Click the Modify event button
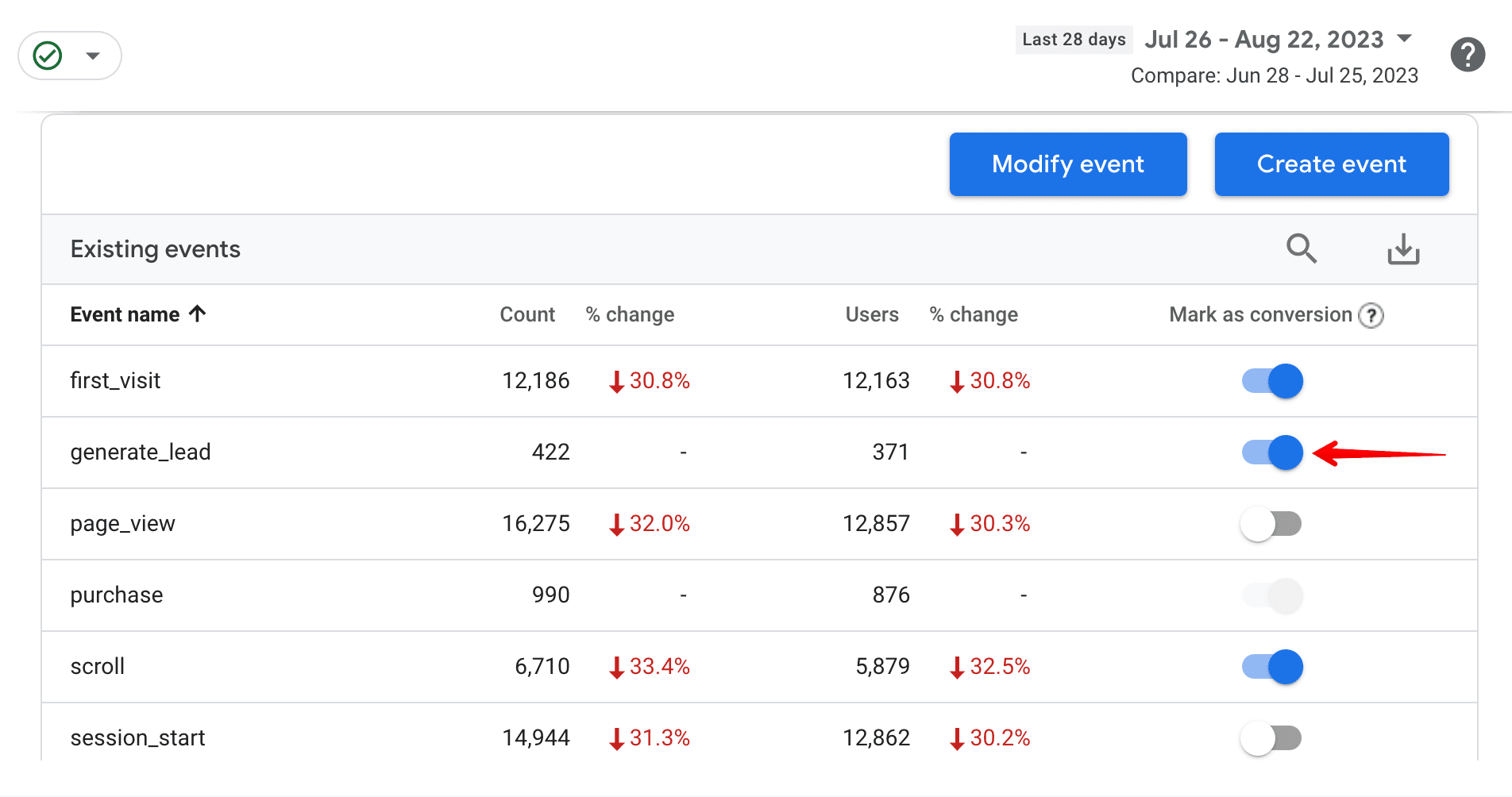1512x797 pixels. coord(1067,164)
